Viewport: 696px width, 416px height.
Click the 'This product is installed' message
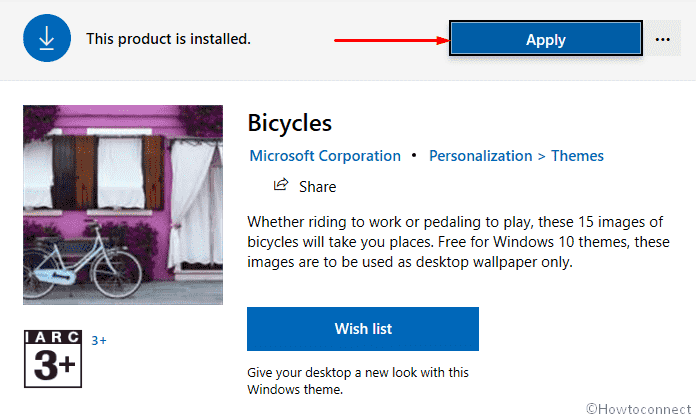coord(168,40)
